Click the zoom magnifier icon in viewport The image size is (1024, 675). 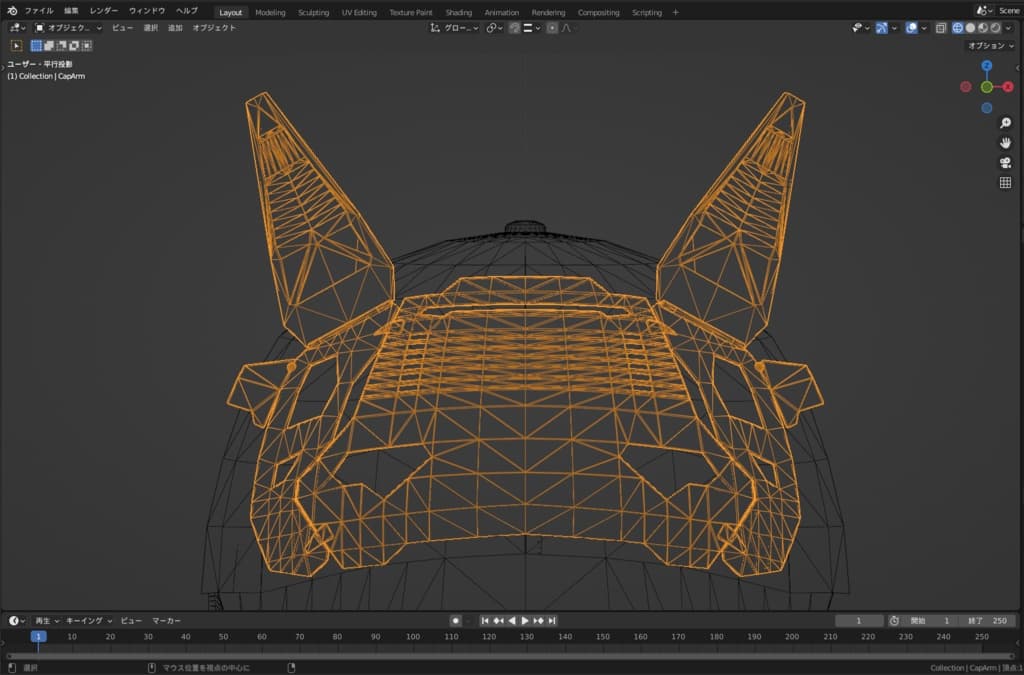1005,123
